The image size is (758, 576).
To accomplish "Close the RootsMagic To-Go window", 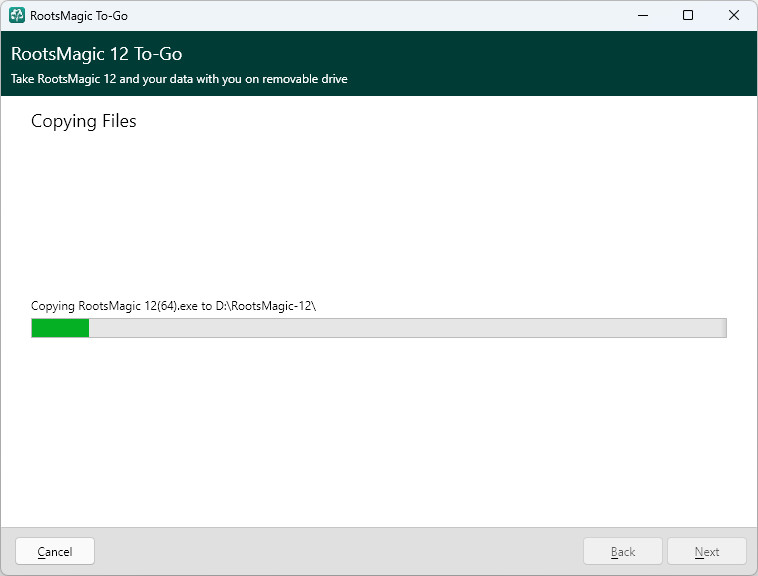I will coord(734,15).
